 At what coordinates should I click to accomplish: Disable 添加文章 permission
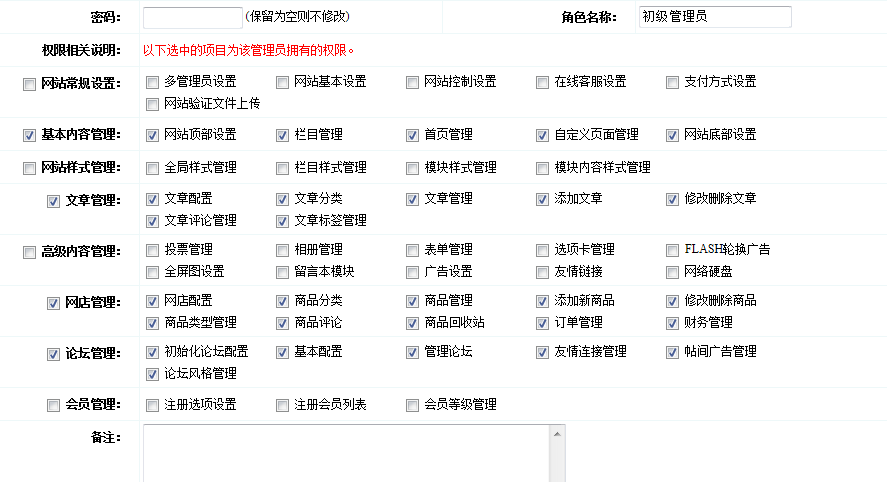click(542, 199)
